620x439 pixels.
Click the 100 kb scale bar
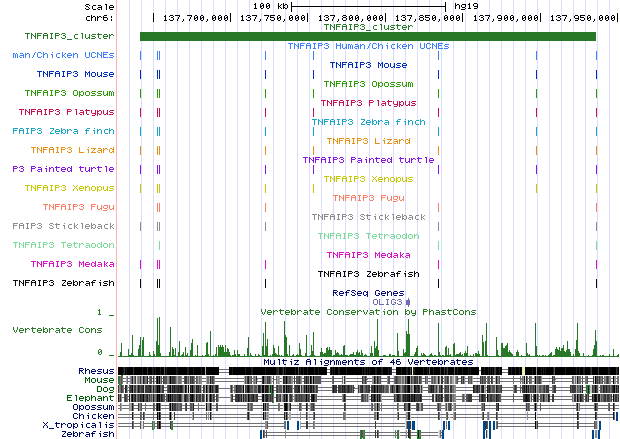[x=367, y=6]
